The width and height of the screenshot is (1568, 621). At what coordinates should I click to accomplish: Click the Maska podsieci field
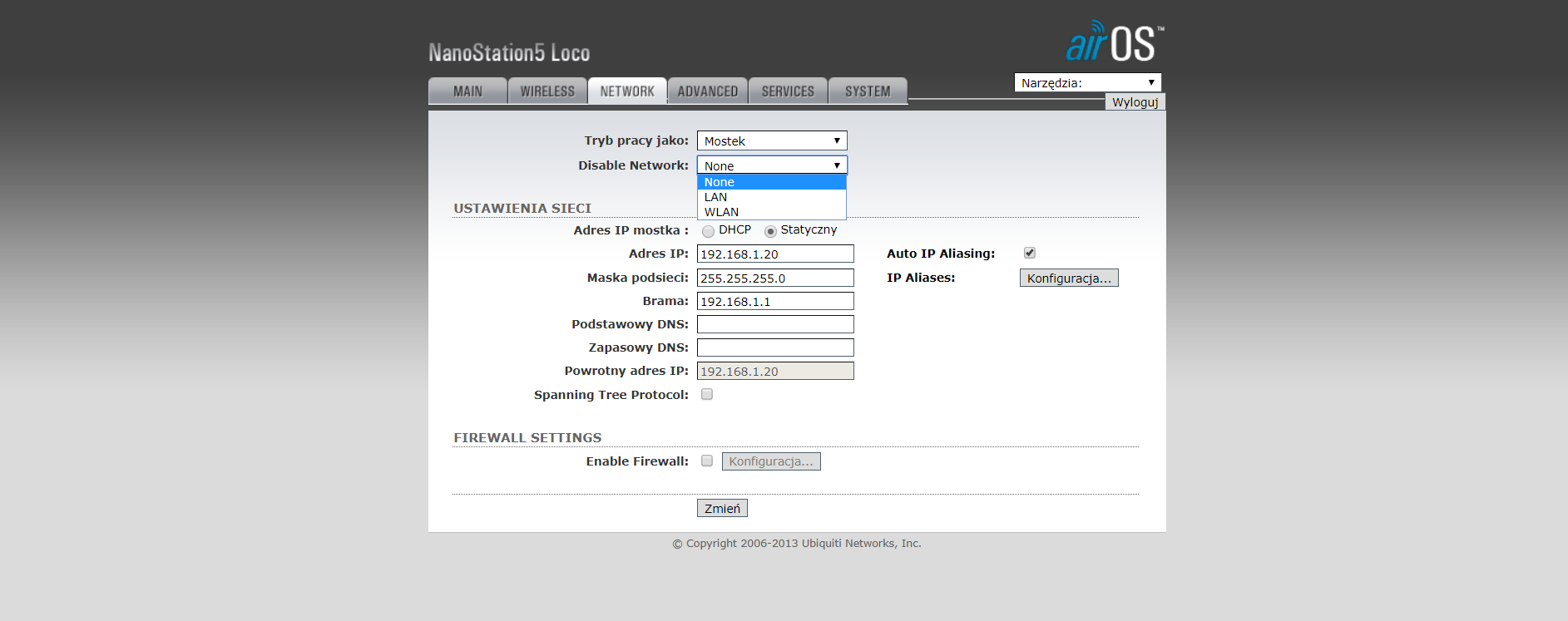point(775,278)
